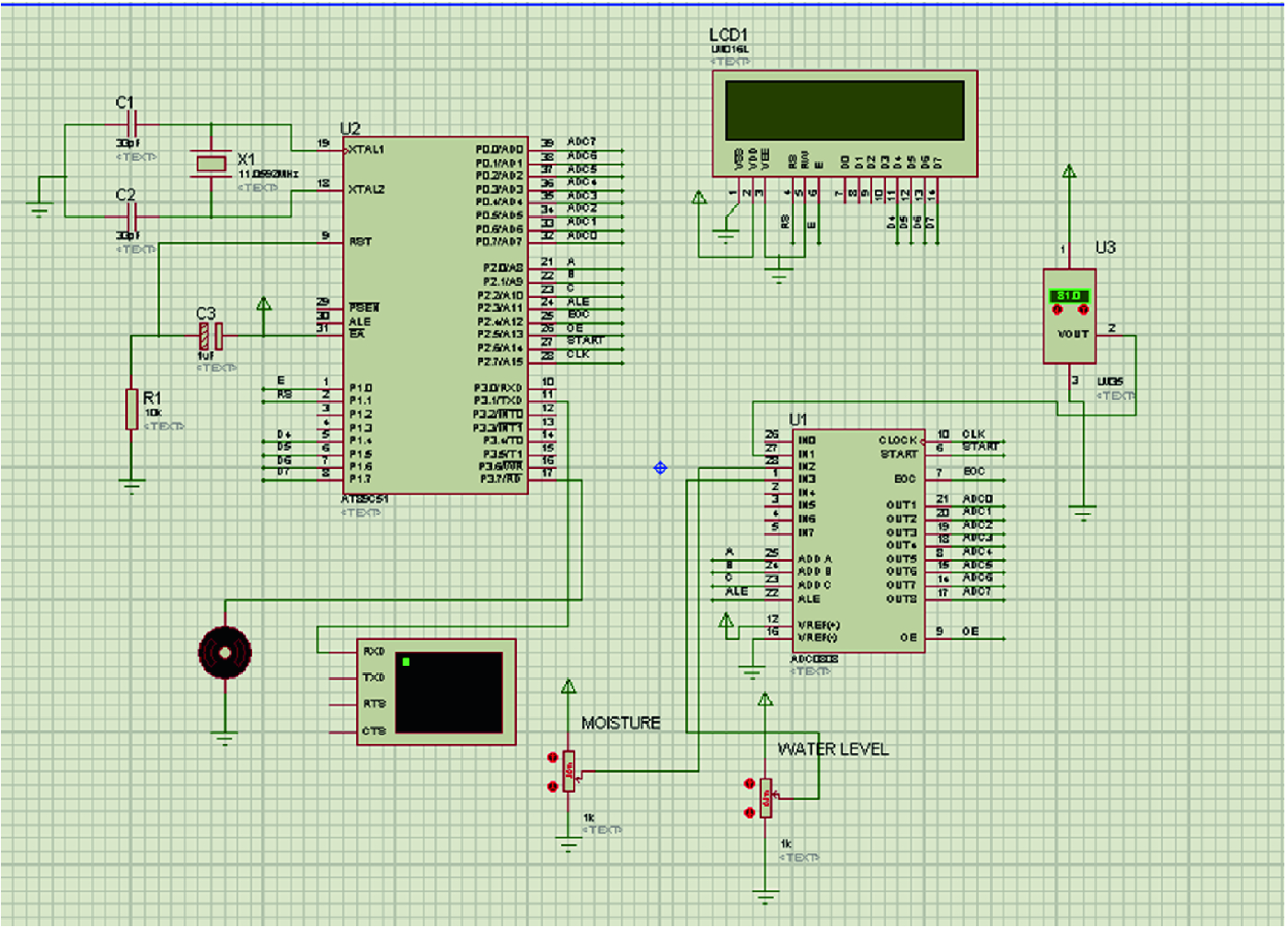The width and height of the screenshot is (1288, 927).
Task: Select the AT89C51 microcontroller U2
Action: coord(437,313)
